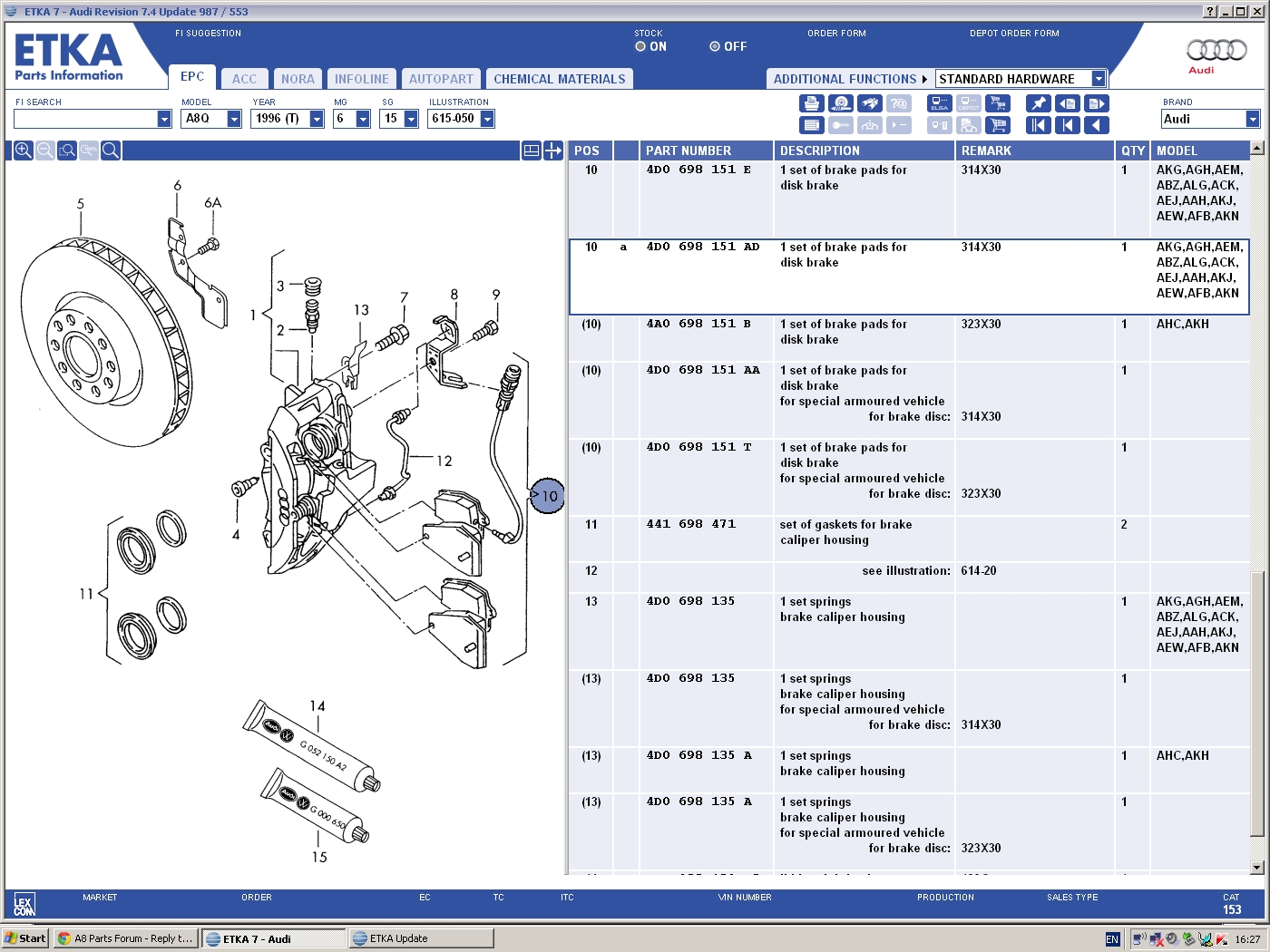Click the parts list scrollbar thumb

point(1256,705)
